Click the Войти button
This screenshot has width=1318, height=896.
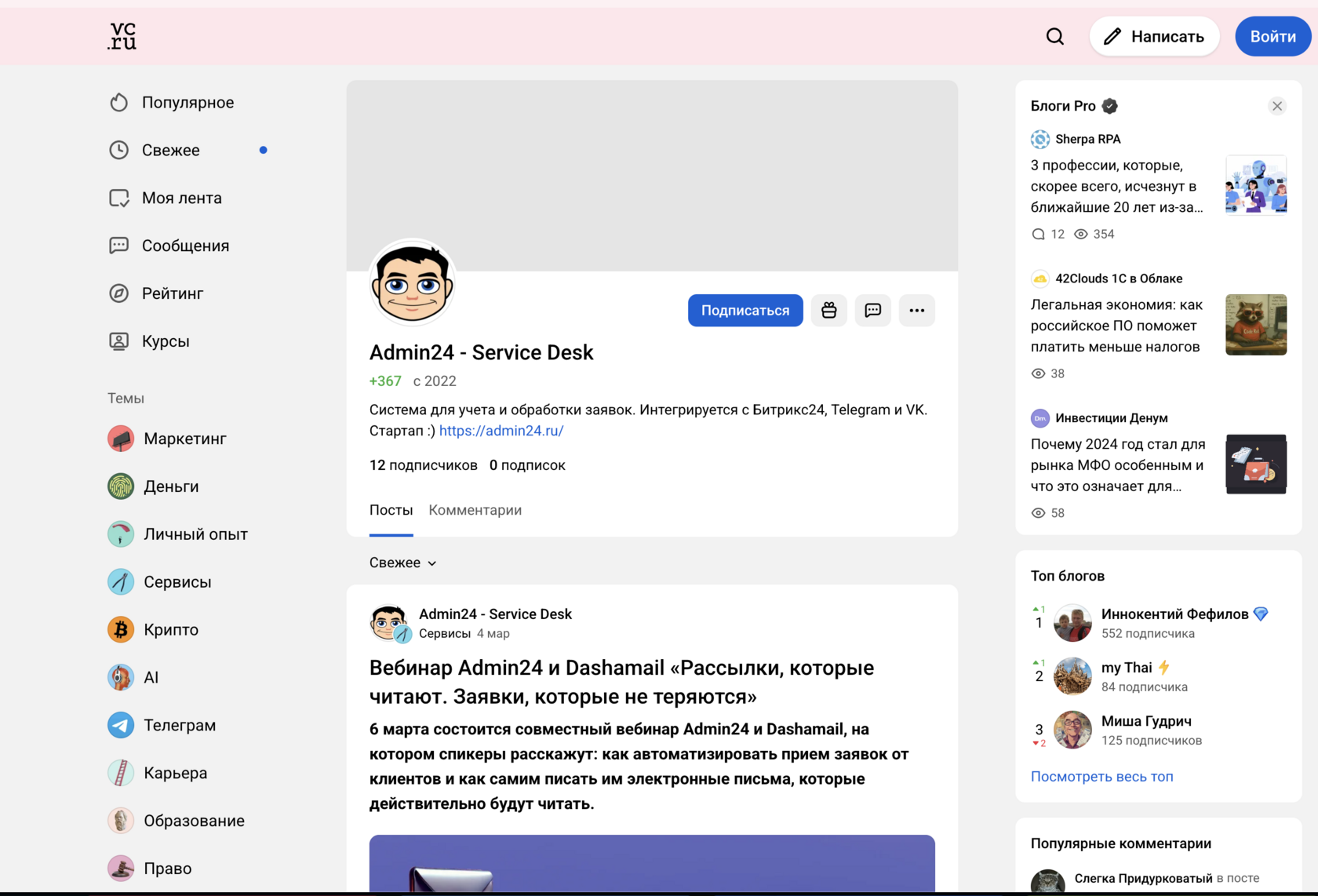click(1272, 36)
